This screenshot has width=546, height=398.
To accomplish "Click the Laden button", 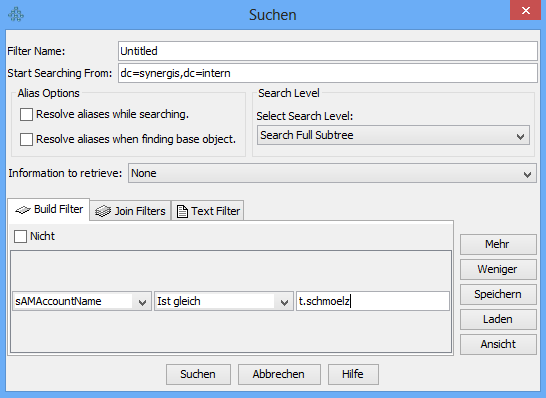I will pos(498,319).
